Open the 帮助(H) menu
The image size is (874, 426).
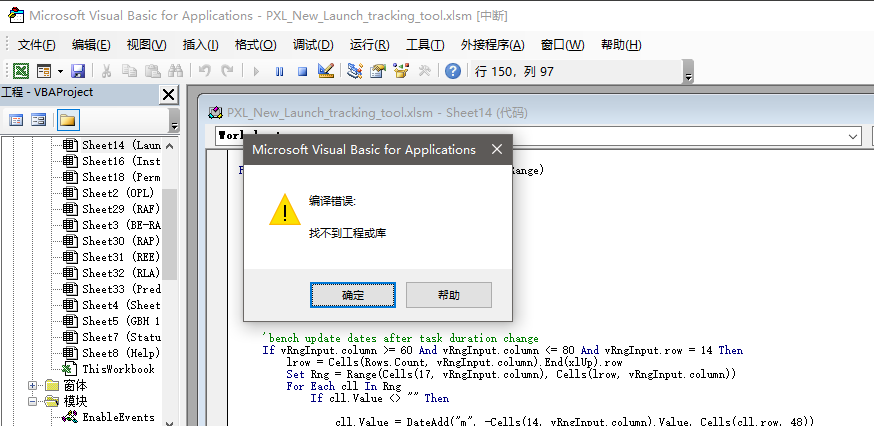[x=621, y=45]
